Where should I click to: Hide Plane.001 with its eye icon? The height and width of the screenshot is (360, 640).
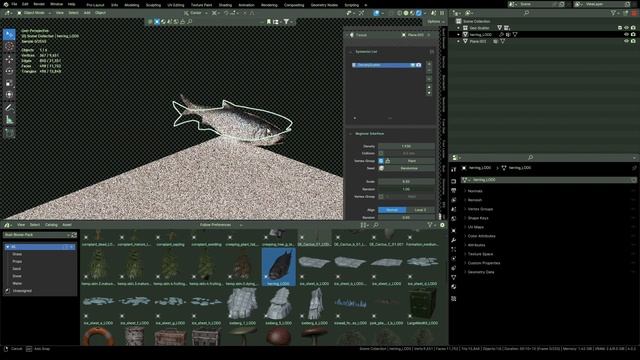(626, 41)
